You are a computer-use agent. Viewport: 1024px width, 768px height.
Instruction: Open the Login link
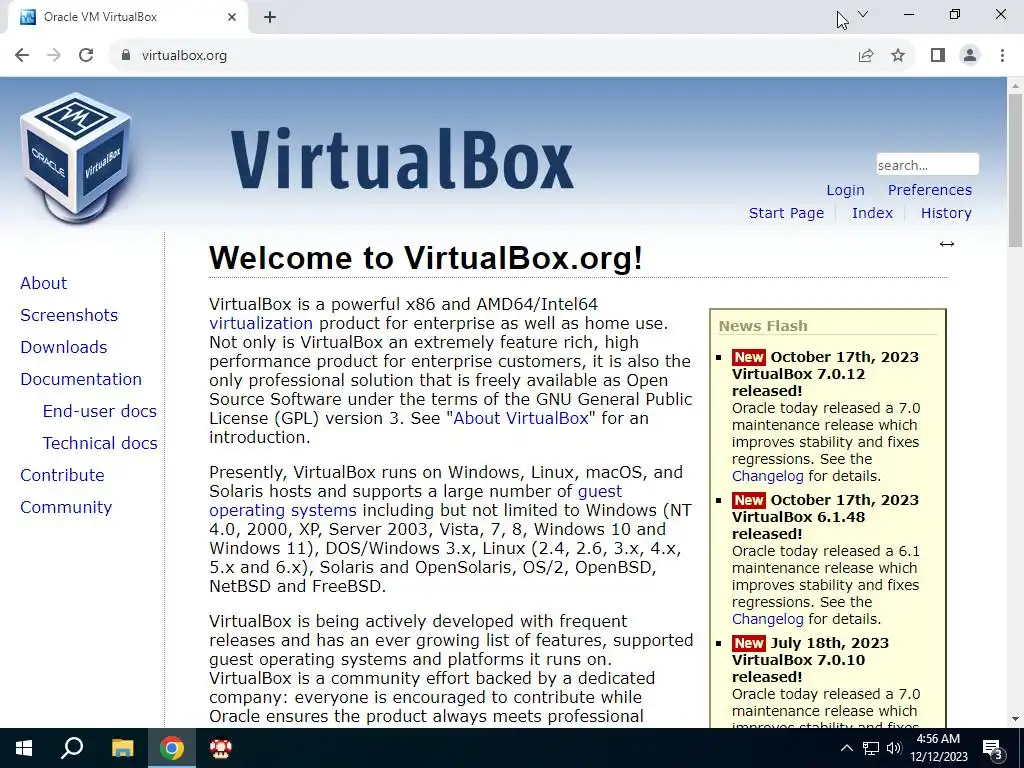845,190
